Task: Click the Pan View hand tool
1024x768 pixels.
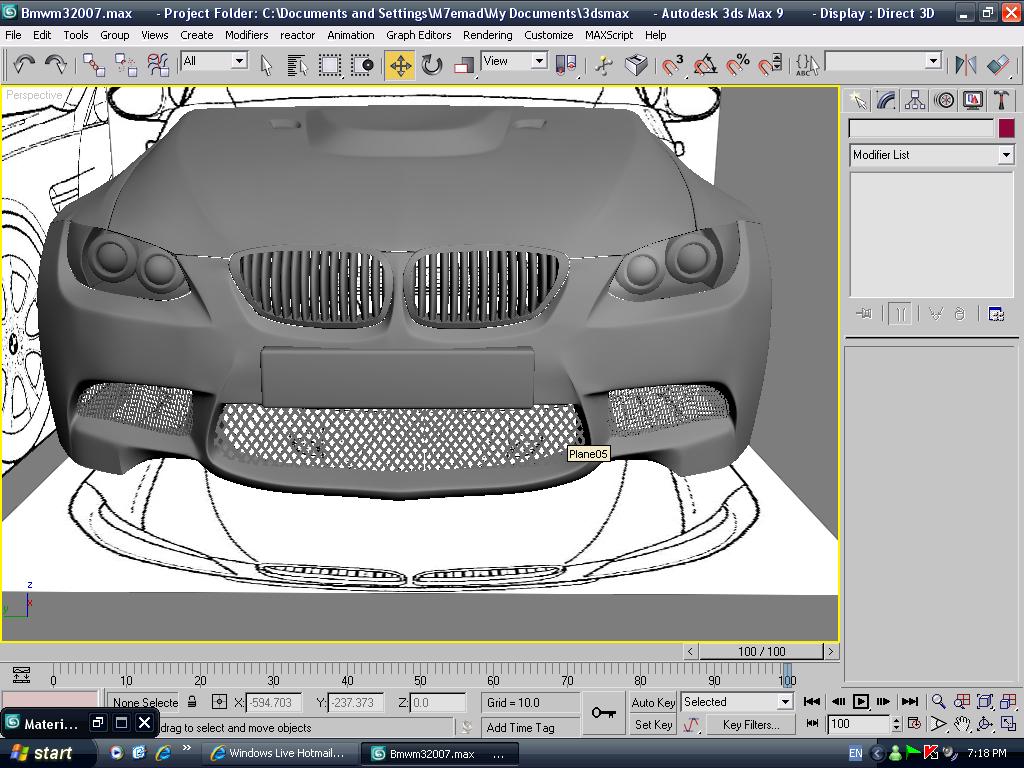Action: coord(961,724)
